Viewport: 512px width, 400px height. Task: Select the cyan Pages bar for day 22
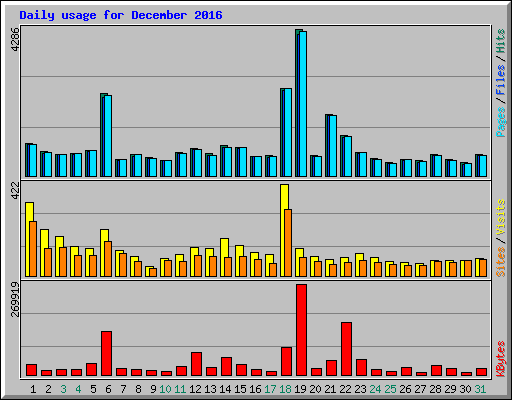click(348, 157)
